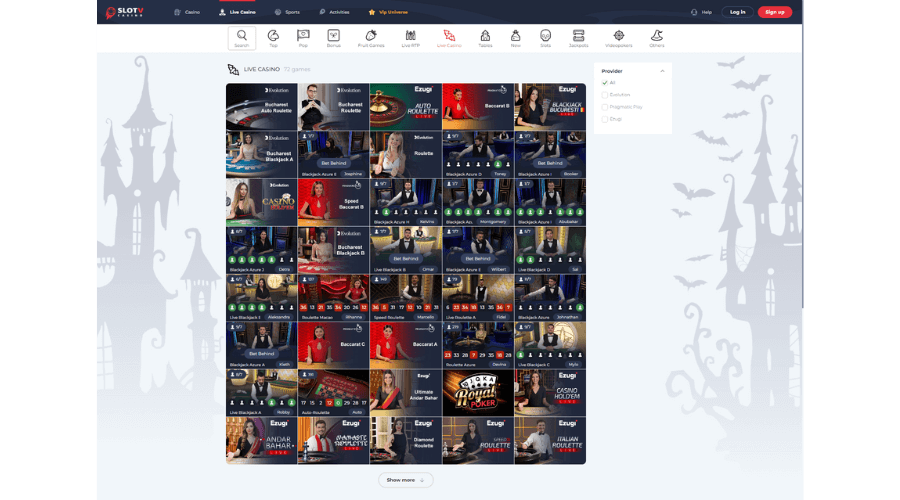Select the Live Casino category icon

click(449, 38)
